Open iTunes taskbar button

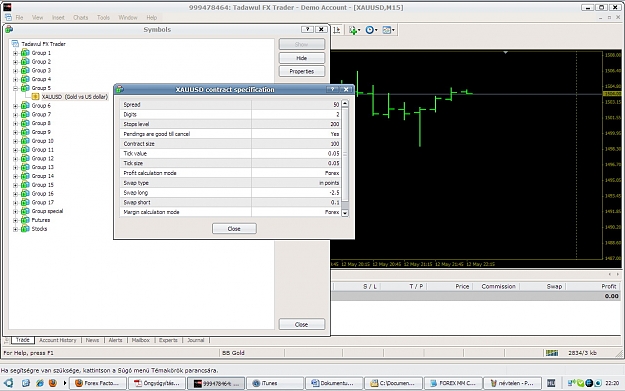tap(275, 383)
